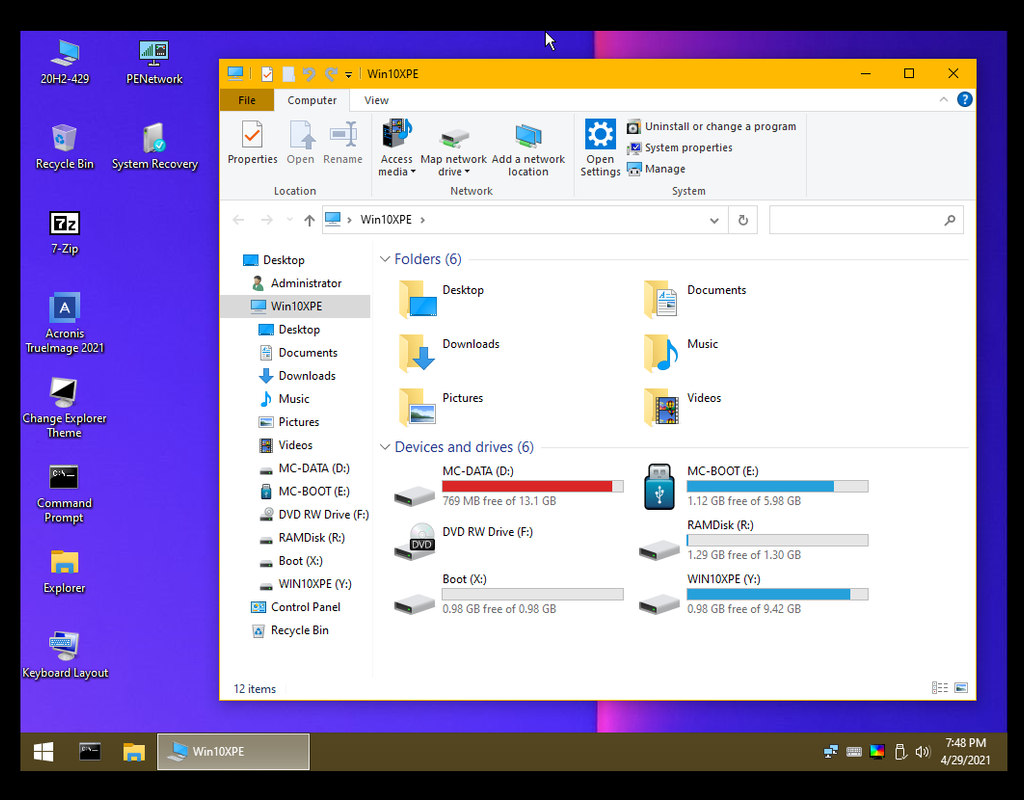Viewport: 1024px width, 800px height.
Task: Click the volume speaker tray icon
Action: [x=922, y=752]
